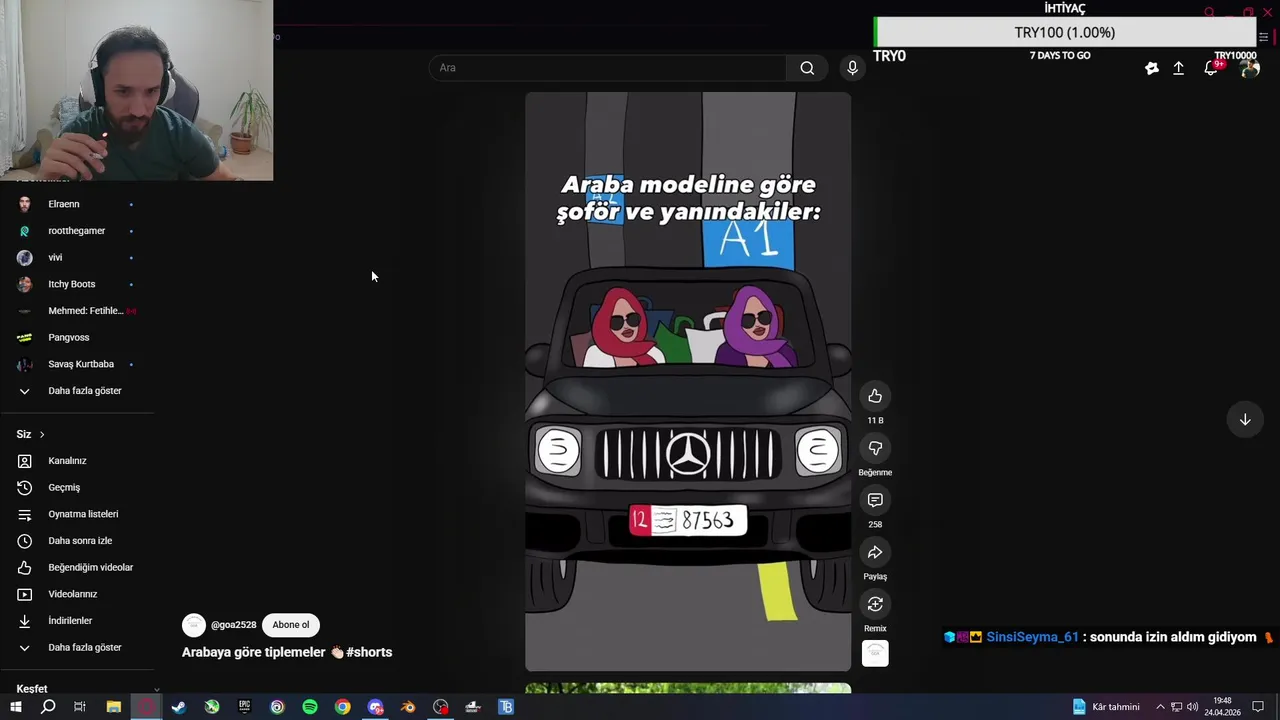
Task: Open rootthegamer channel
Action: [x=77, y=231]
